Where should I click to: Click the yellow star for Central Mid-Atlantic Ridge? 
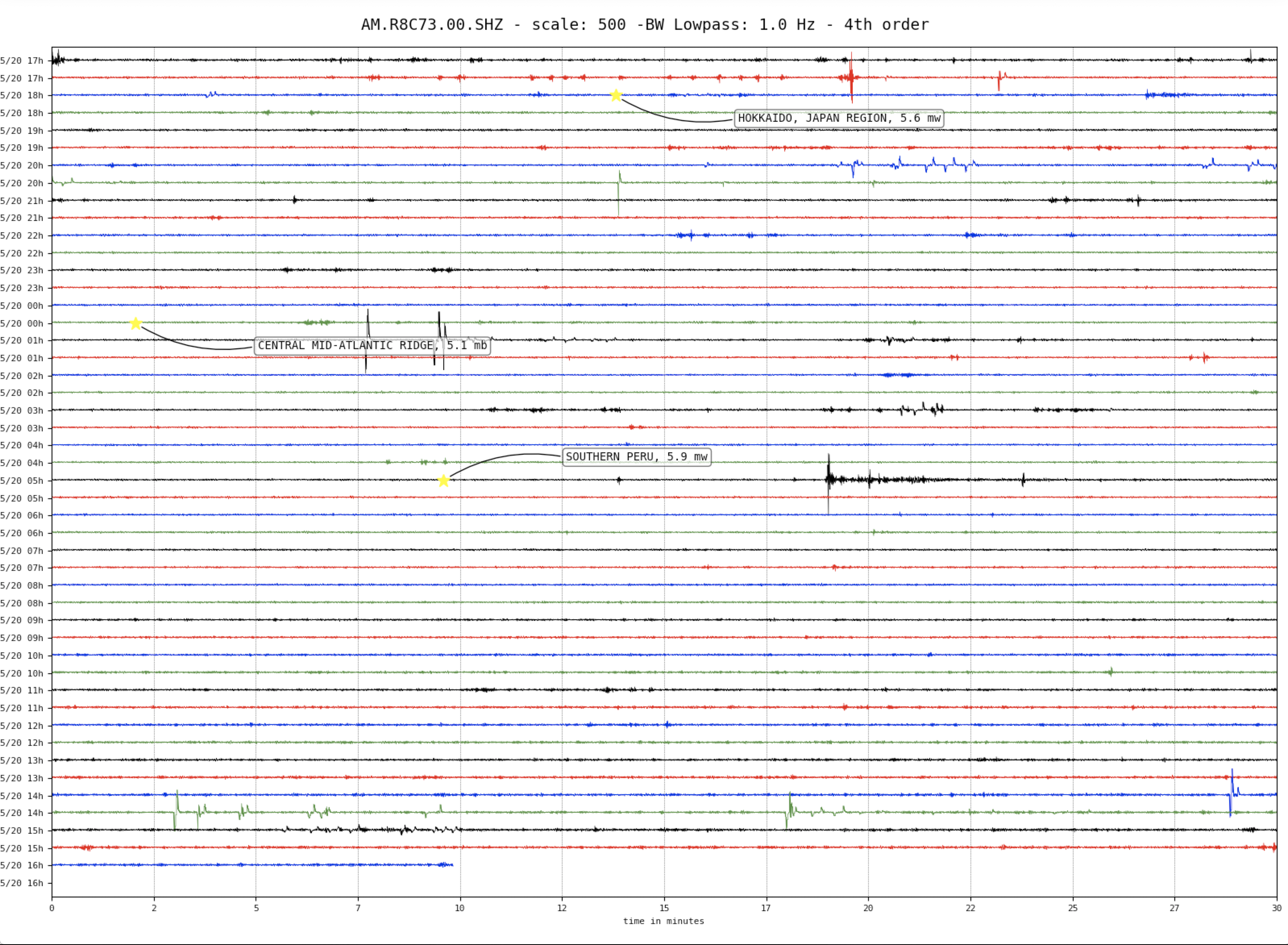(x=135, y=323)
